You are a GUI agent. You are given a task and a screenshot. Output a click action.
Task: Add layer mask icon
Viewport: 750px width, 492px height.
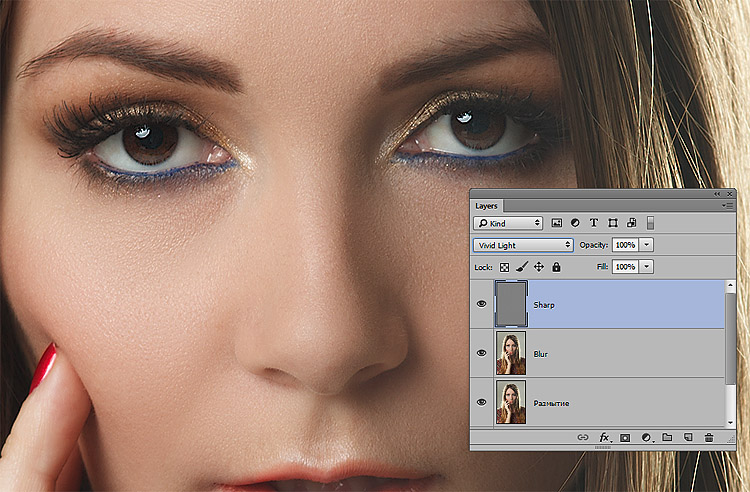[x=625, y=437]
